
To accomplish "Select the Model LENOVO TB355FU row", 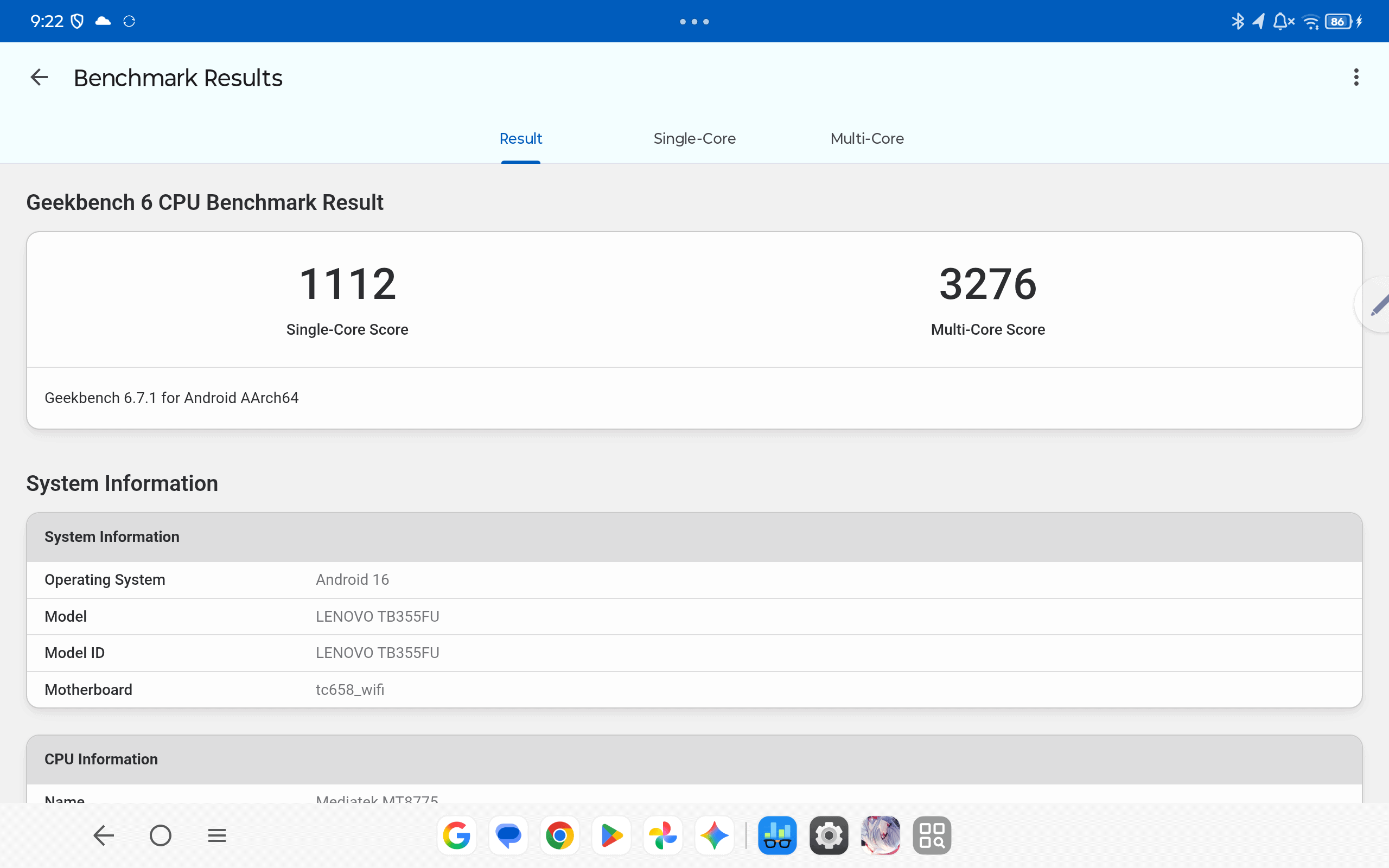I will coord(694,617).
